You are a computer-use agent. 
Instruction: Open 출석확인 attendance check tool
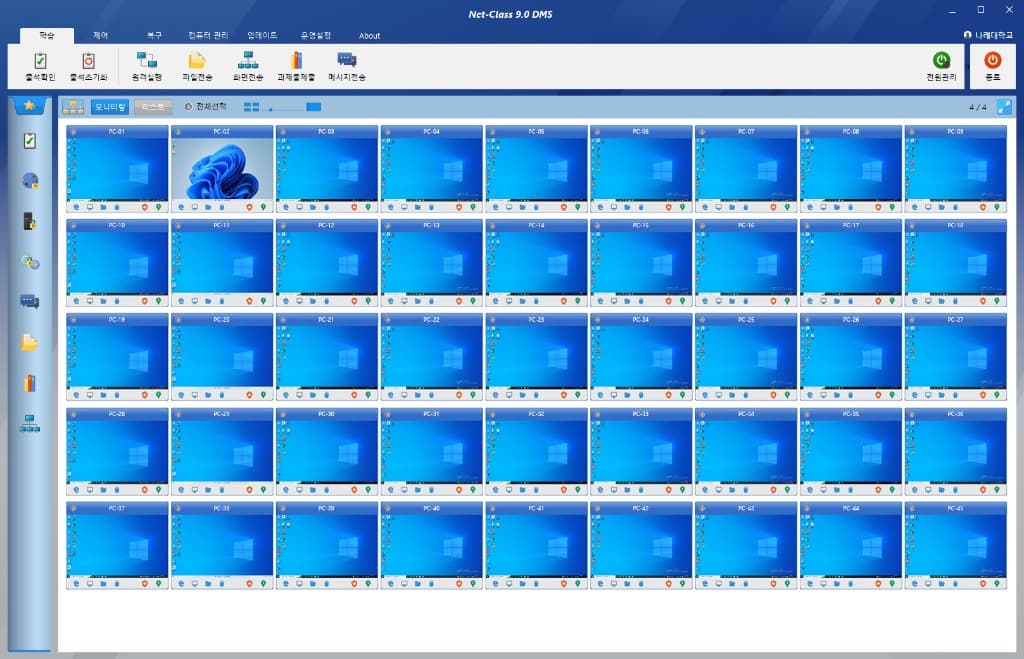[x=40, y=67]
